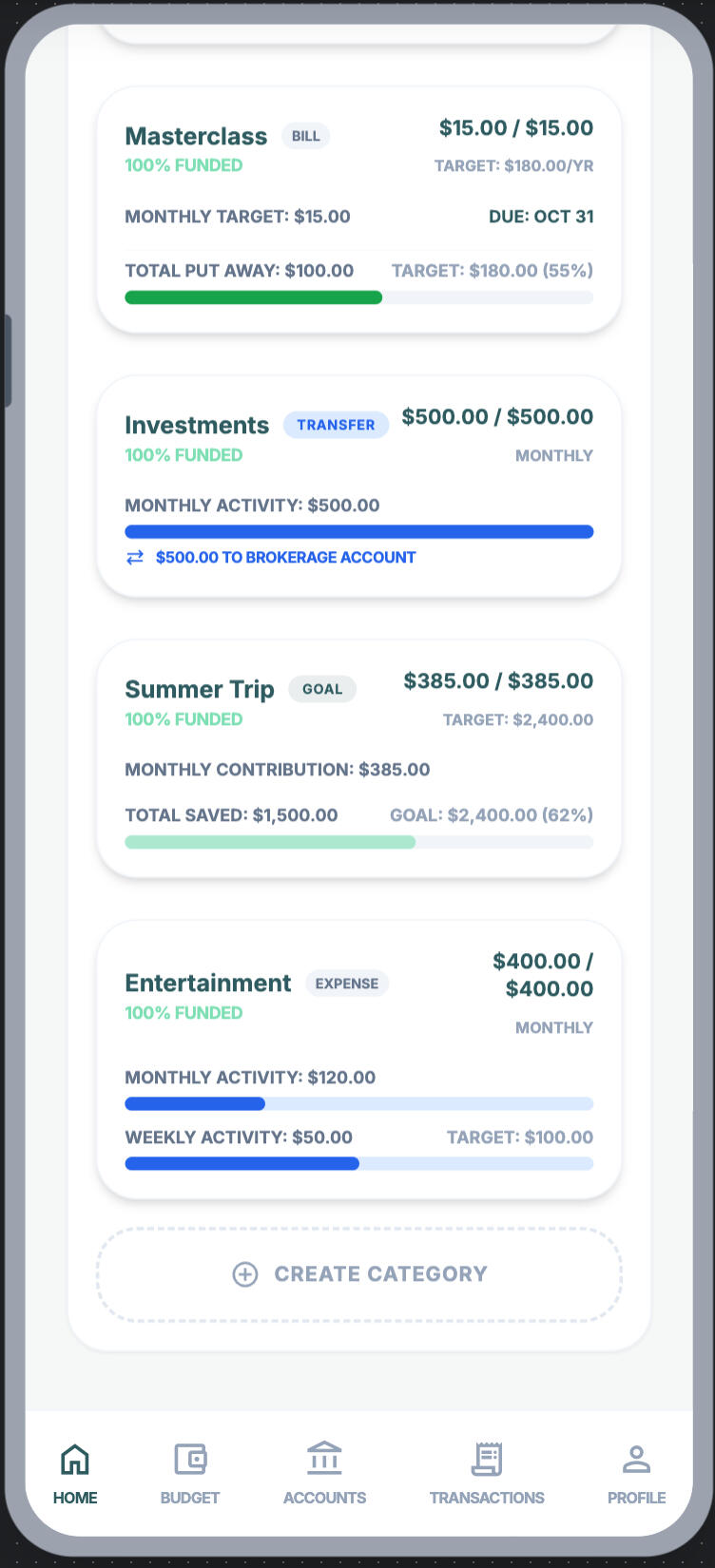Switch to the Transactions tab label
Screen dimensions: 715x1568
point(487,1498)
